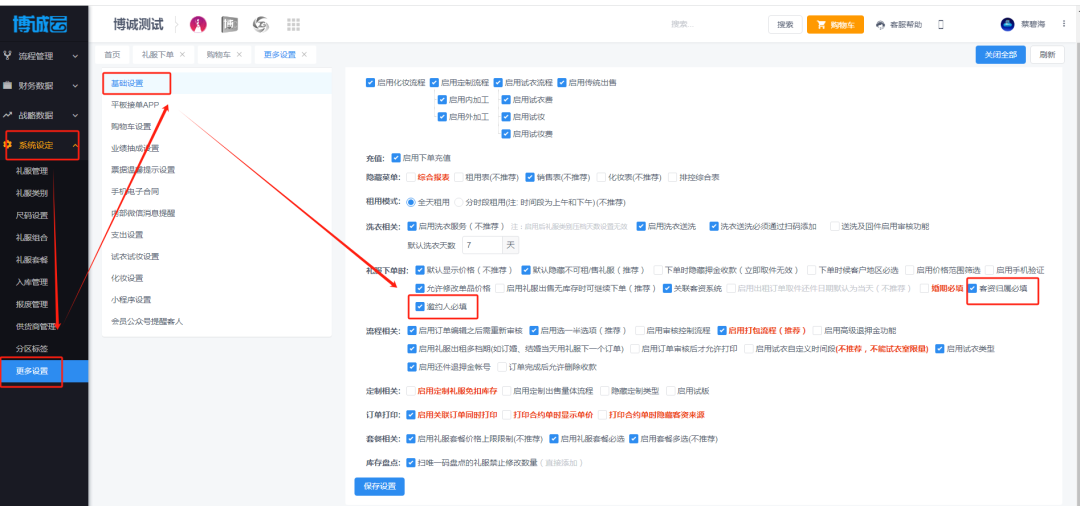Click 保存设置 button
This screenshot has height=506, width=1080.
pos(380,486)
